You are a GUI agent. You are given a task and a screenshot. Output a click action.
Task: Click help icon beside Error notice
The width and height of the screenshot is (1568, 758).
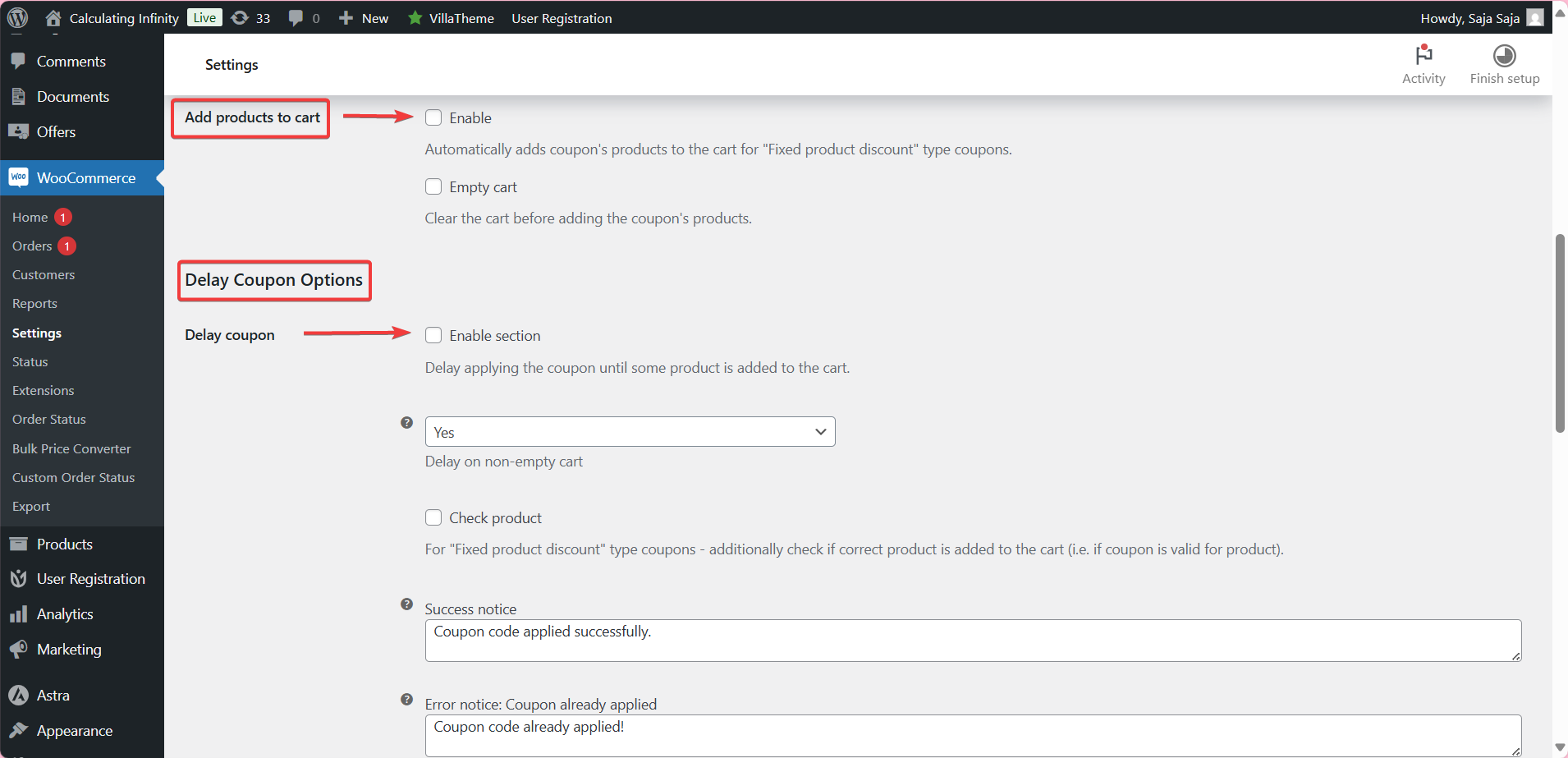[x=406, y=700]
